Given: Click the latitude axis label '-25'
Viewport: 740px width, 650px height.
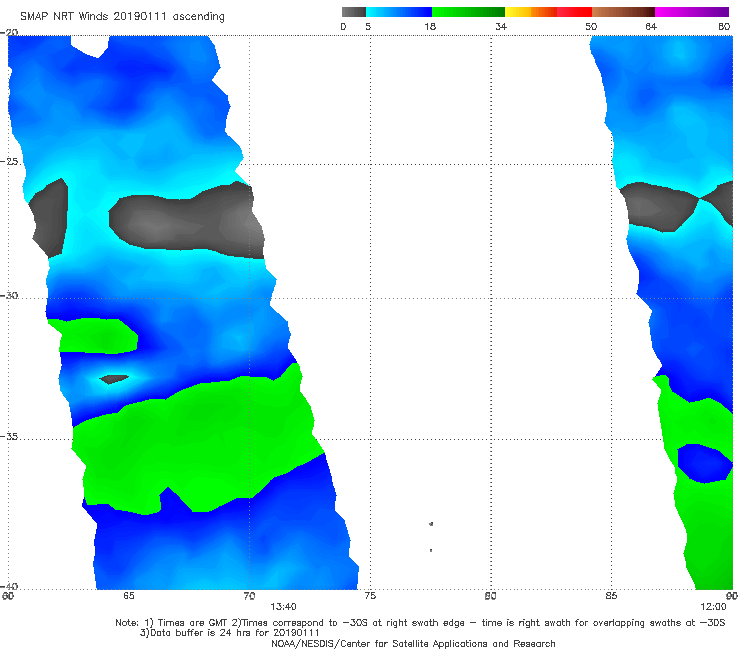Looking at the screenshot, I should click(9, 161).
